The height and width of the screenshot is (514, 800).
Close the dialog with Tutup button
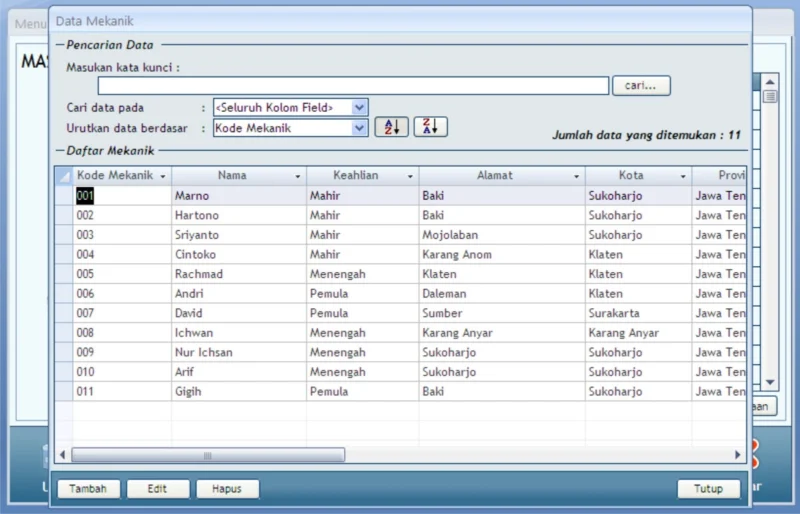[709, 488]
